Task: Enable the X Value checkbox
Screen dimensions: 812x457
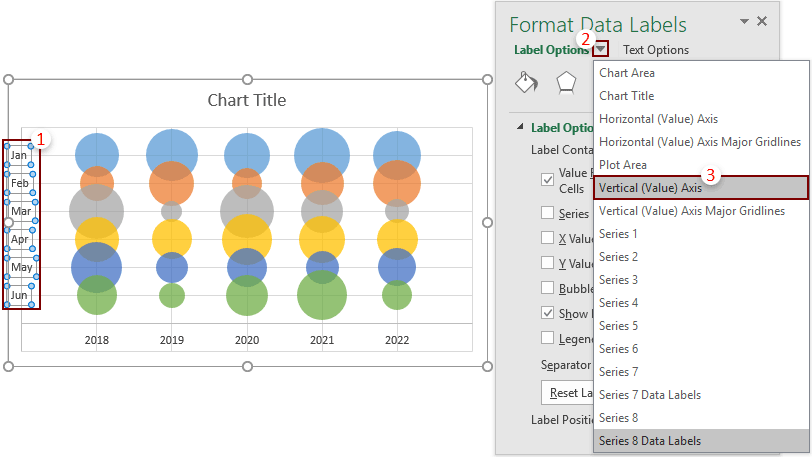Action: click(547, 237)
